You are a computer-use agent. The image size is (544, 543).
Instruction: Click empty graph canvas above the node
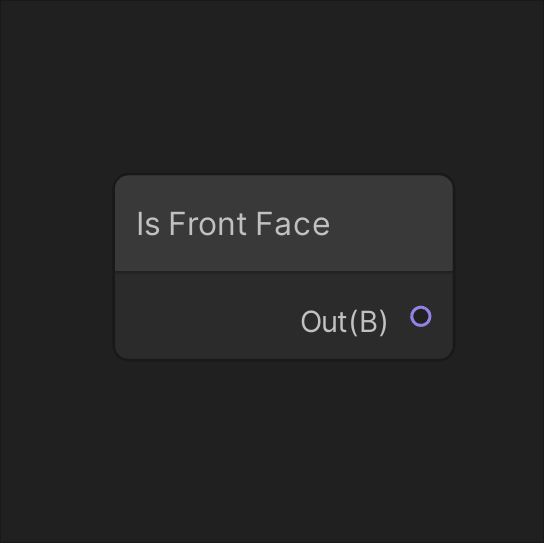tap(272, 87)
